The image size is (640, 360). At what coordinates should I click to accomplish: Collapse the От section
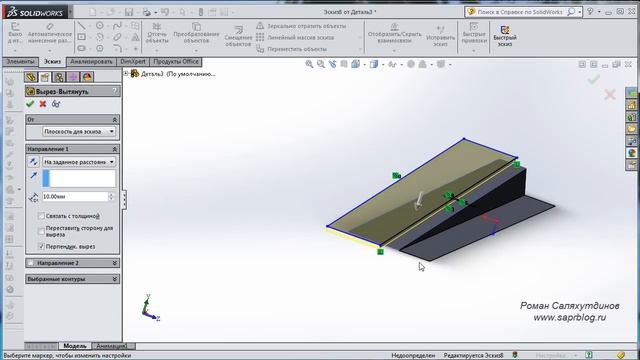point(115,120)
